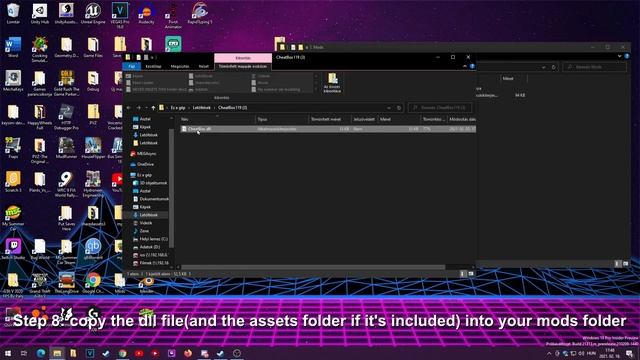The height and width of the screenshot is (360, 640).
Task: Open the Megosztás ribbon tab
Action: click(180, 66)
